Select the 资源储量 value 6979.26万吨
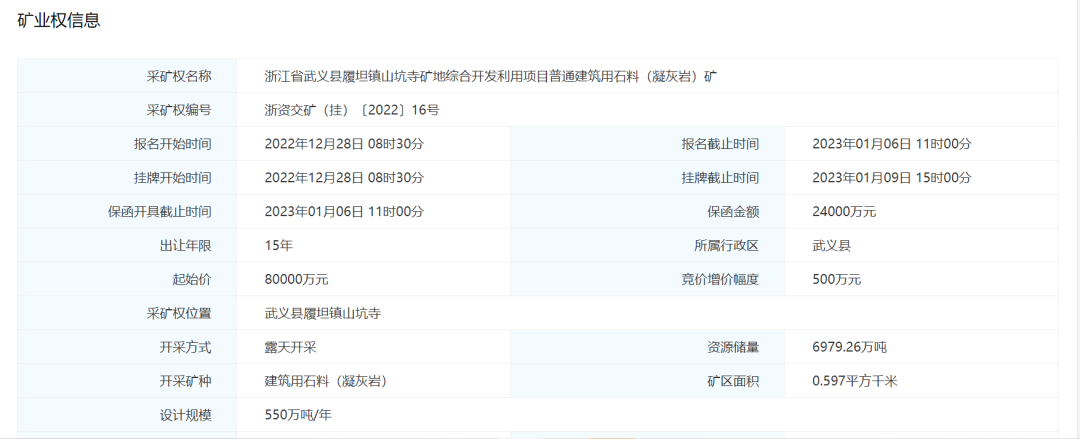The height and width of the screenshot is (439, 1080). click(849, 347)
